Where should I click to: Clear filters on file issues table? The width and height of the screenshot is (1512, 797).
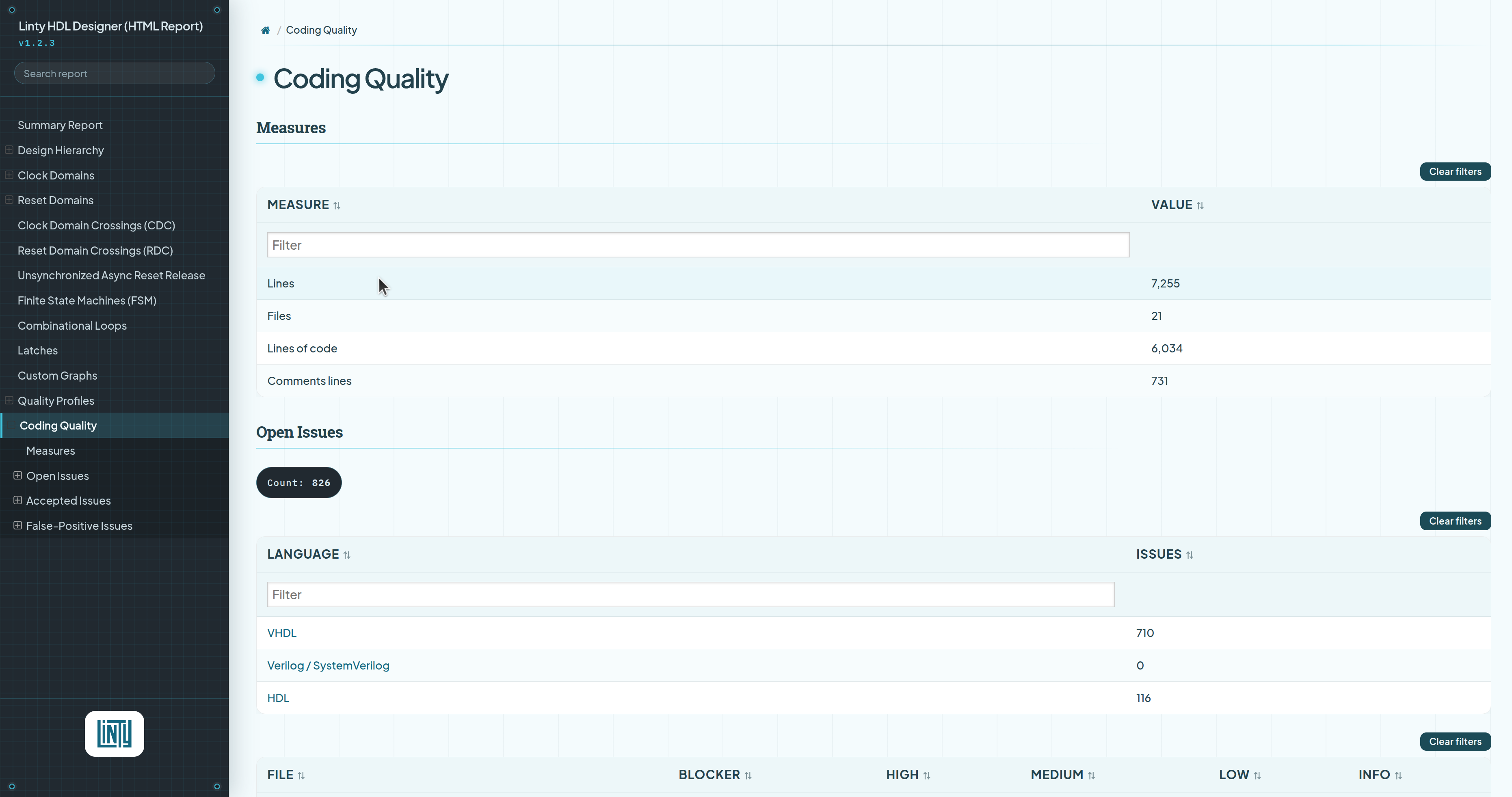[1455, 741]
